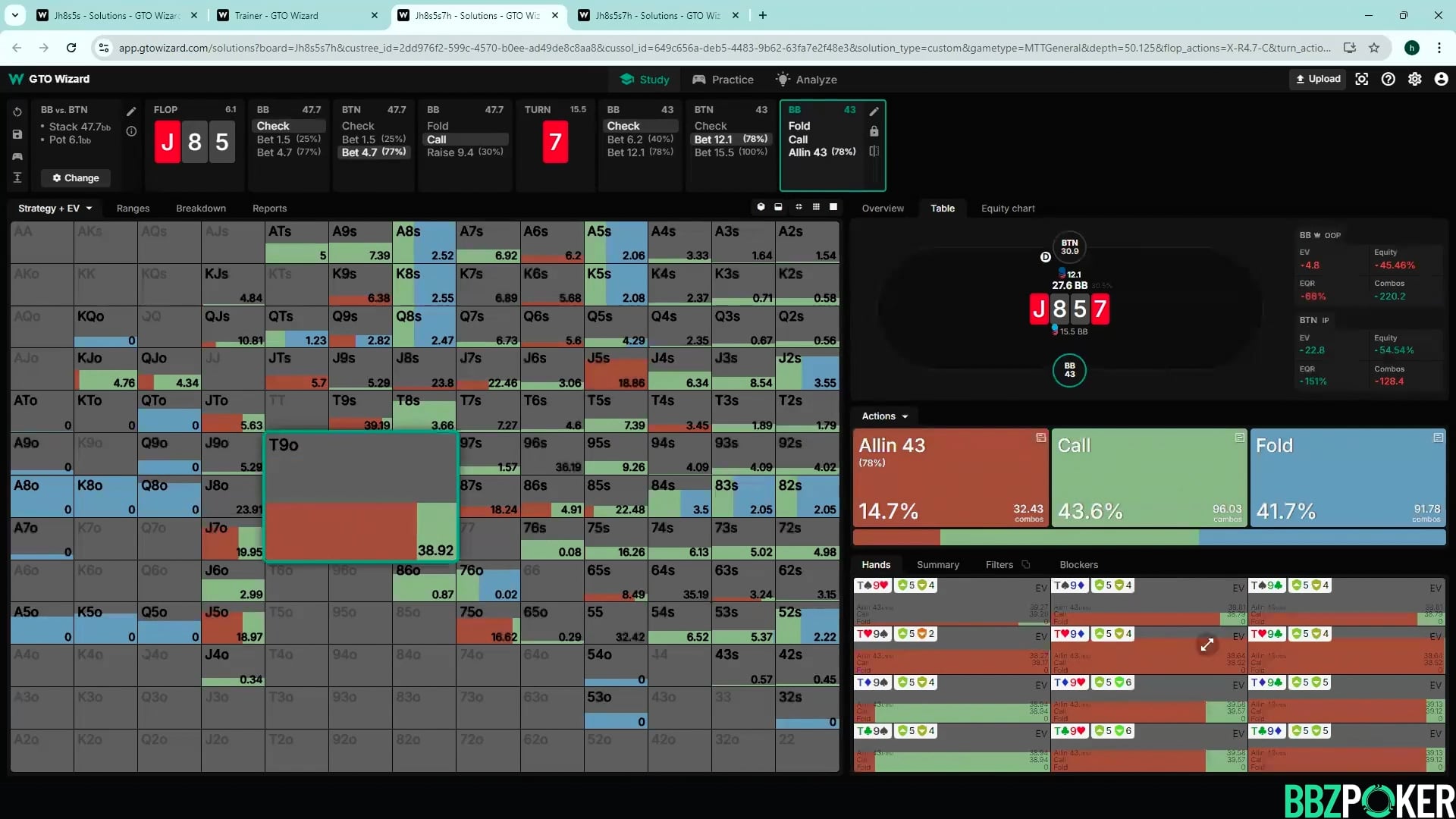Expand the Actions dropdown

(x=883, y=416)
